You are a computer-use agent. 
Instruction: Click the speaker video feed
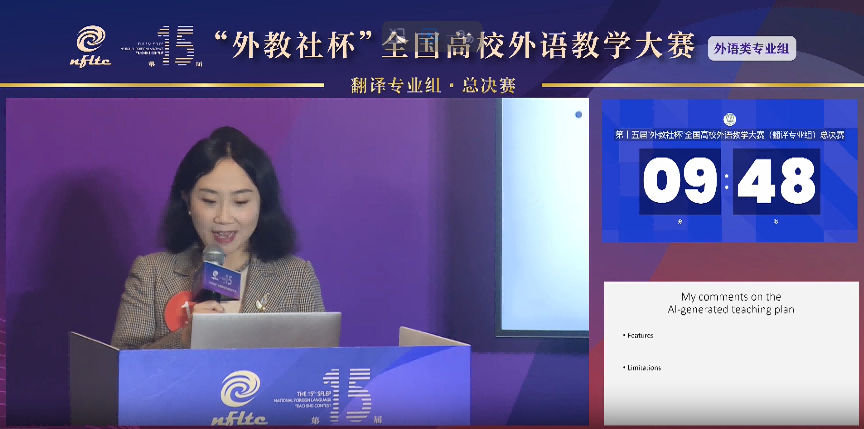click(297, 262)
